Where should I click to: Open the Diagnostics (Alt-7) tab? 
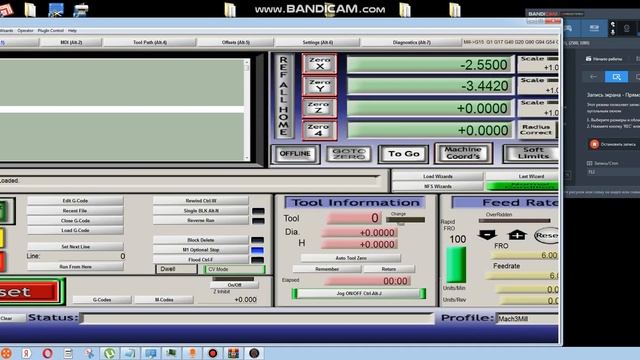[411, 42]
